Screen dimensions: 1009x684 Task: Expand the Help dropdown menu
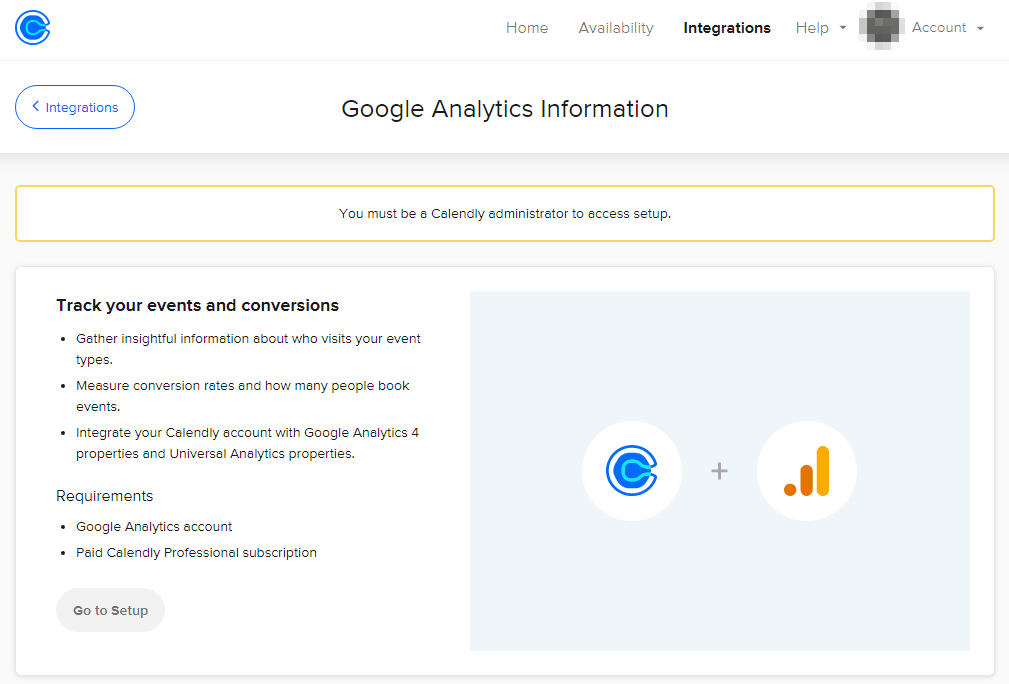coord(820,28)
